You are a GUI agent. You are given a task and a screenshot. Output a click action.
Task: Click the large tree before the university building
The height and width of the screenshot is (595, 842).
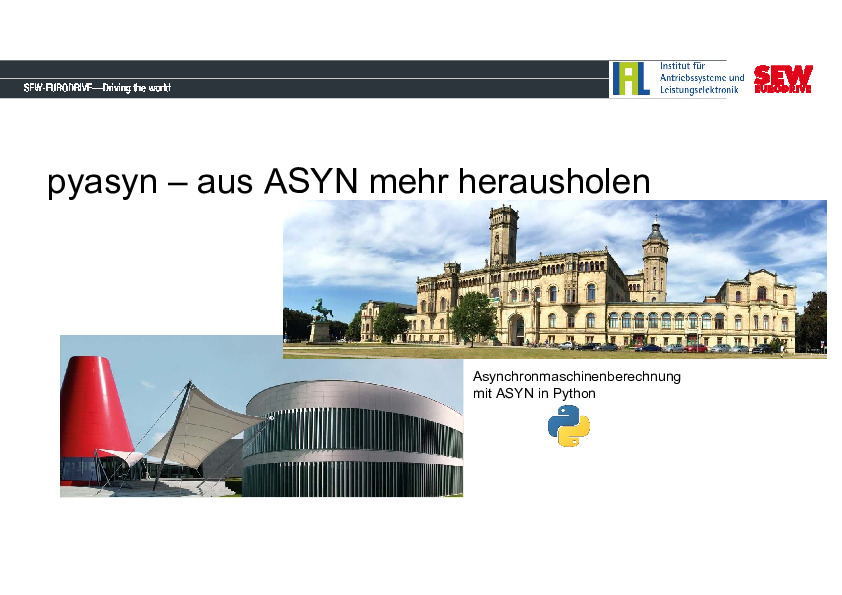(472, 318)
